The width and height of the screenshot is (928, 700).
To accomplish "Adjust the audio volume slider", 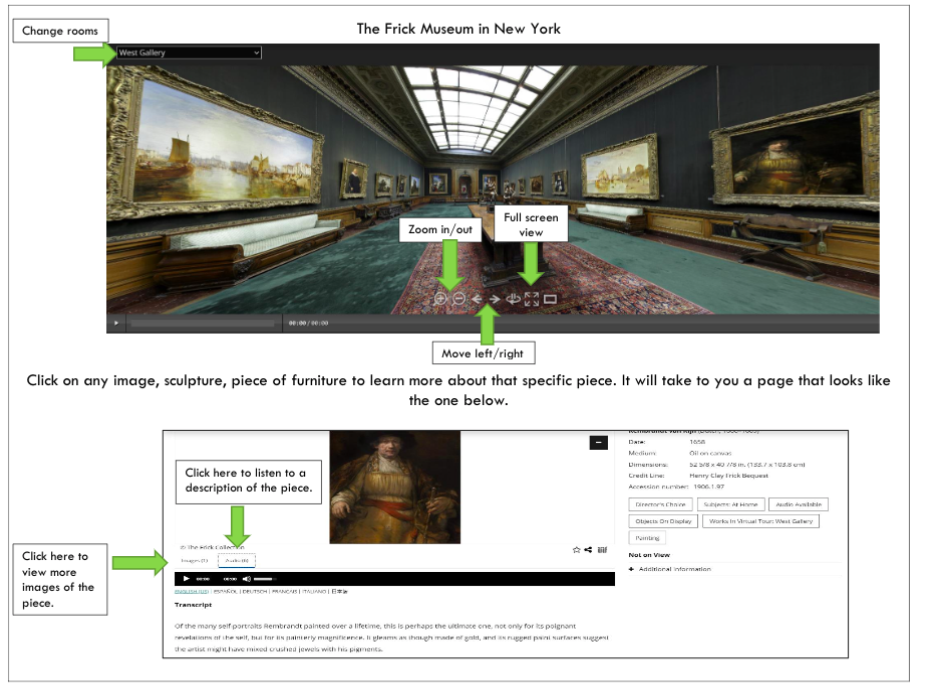I will point(265,579).
